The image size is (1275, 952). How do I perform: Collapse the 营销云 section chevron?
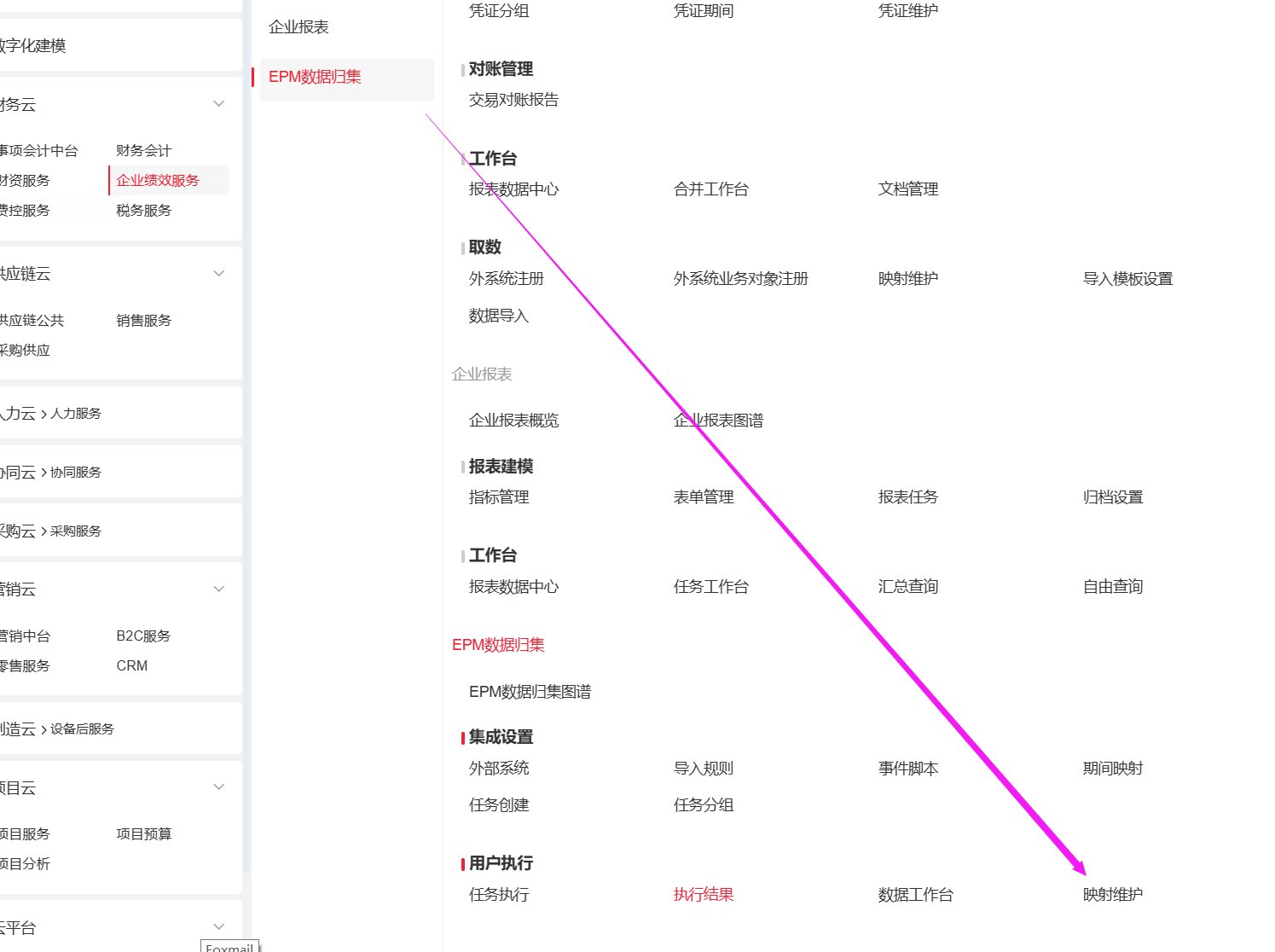(219, 589)
